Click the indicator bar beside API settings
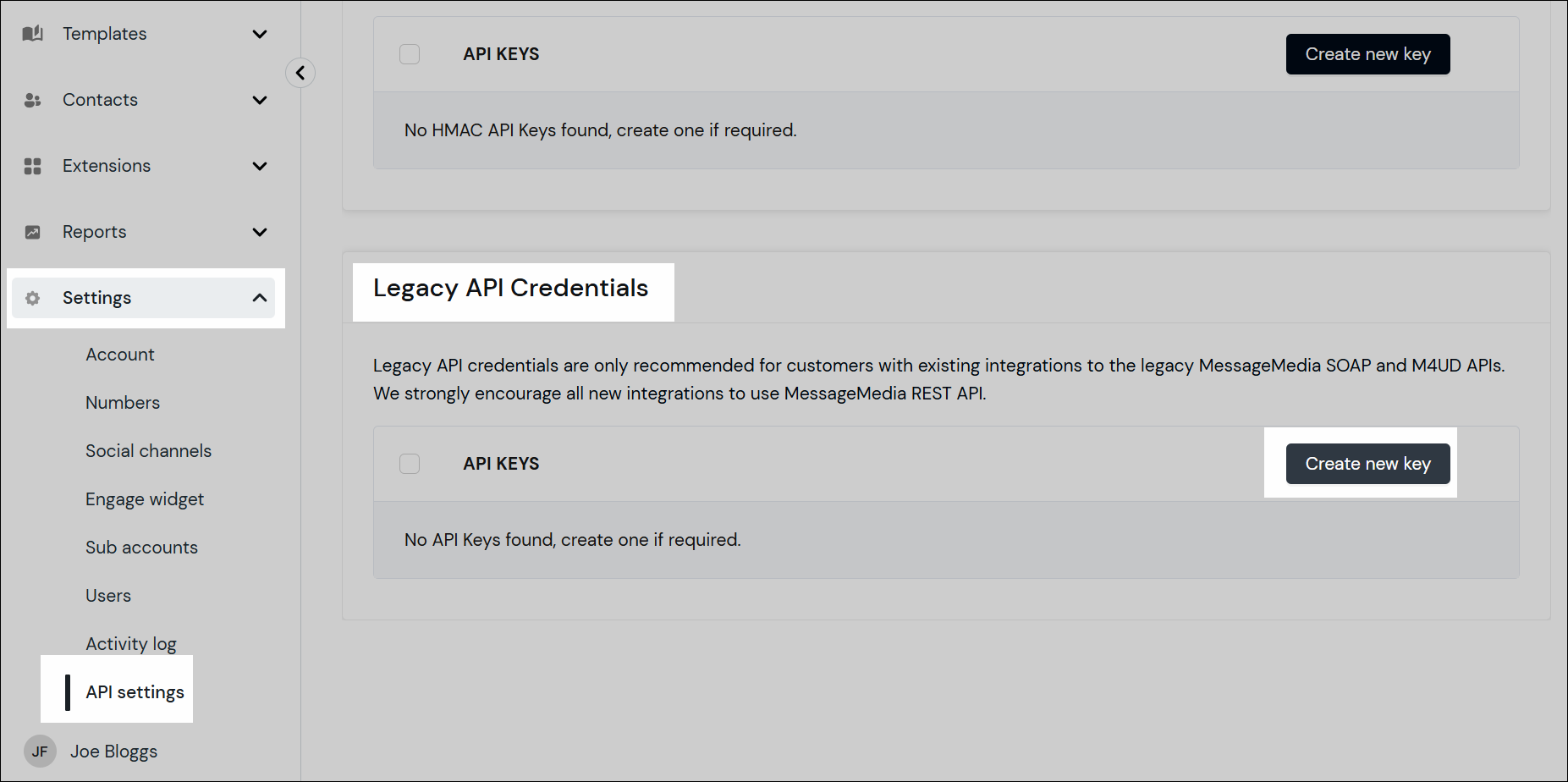Image resolution: width=1568 pixels, height=782 pixels. 68,692
